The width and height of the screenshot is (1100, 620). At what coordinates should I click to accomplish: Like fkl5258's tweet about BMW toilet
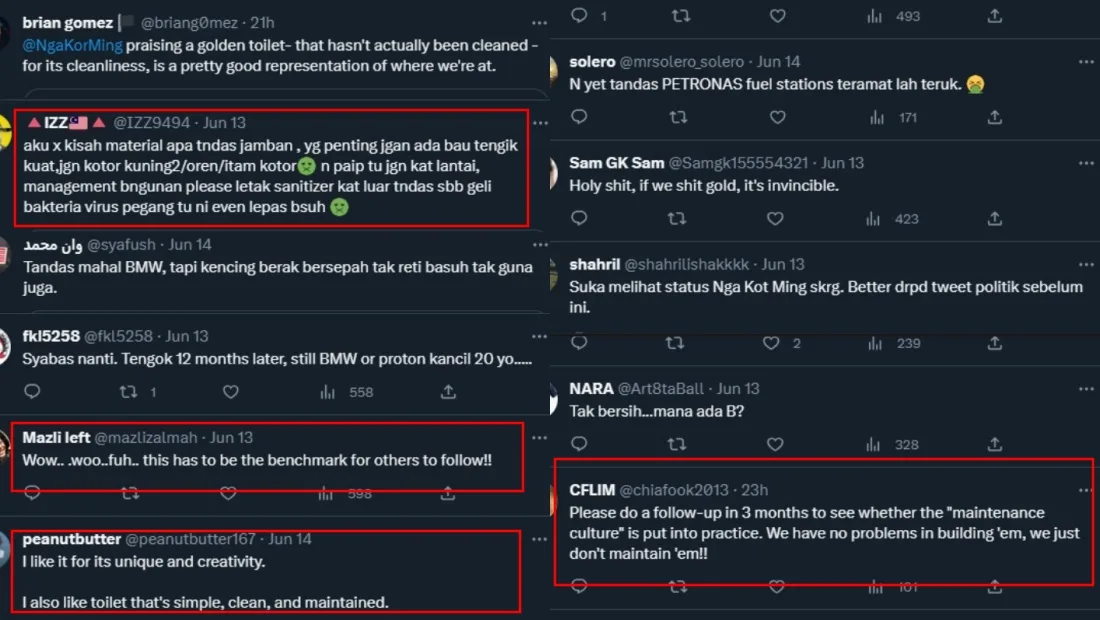[x=231, y=392]
